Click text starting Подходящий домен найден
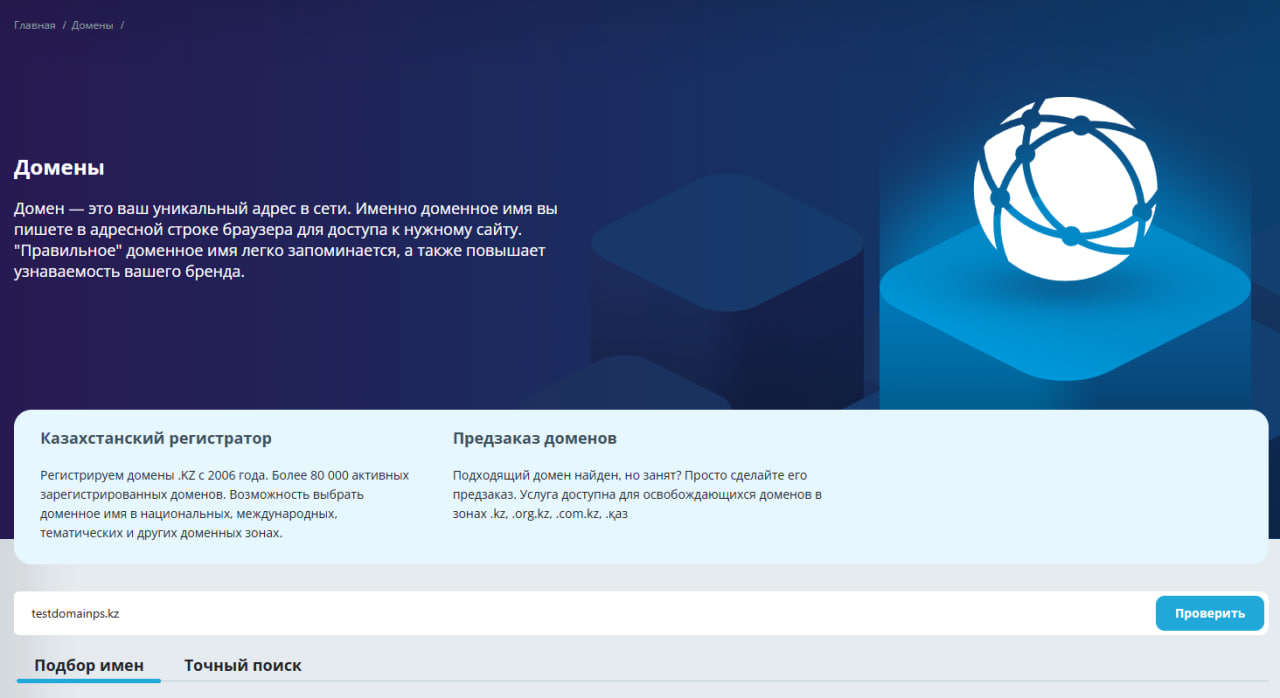 pos(637,494)
